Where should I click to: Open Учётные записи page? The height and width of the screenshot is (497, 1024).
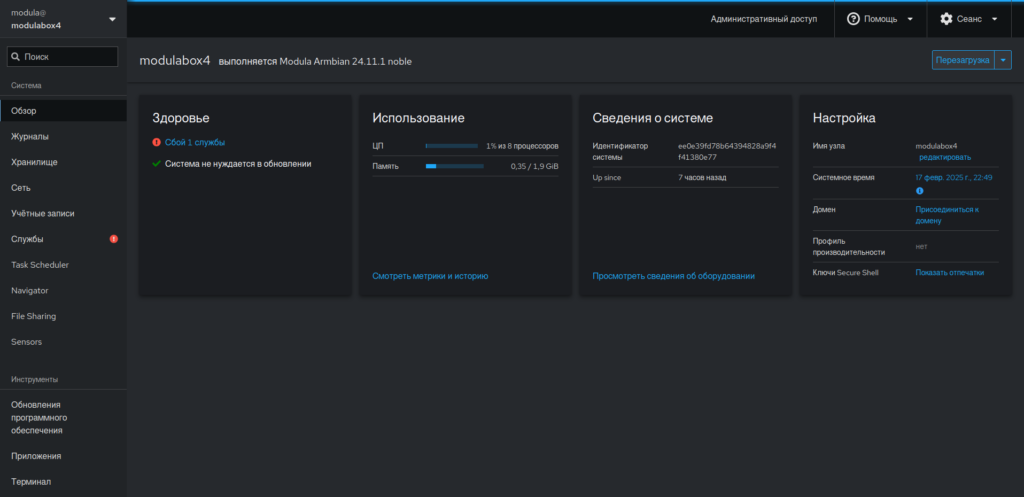click(x=63, y=214)
